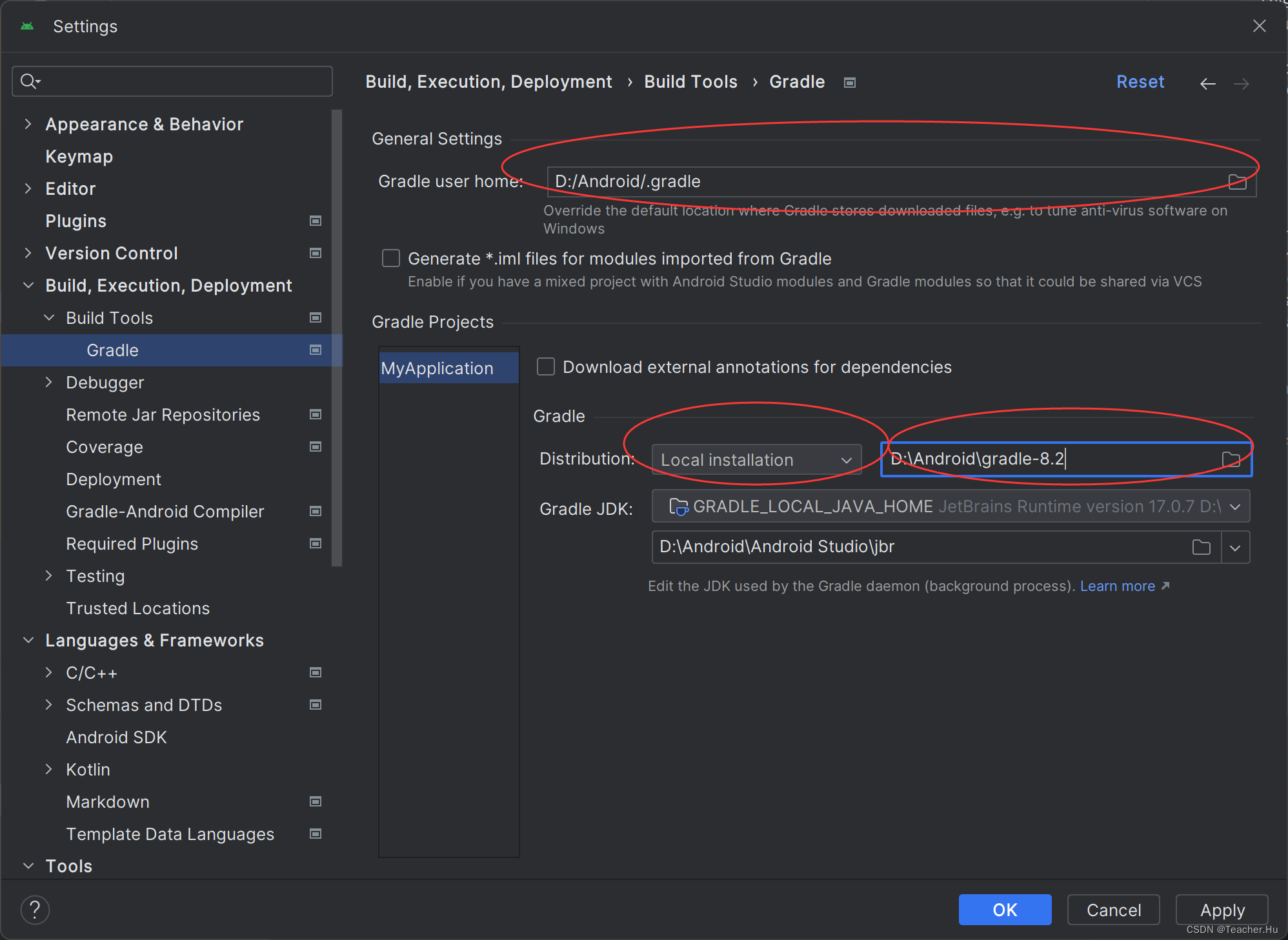This screenshot has height=940, width=1288.
Task: Expand the Testing node
Action: 48,575
